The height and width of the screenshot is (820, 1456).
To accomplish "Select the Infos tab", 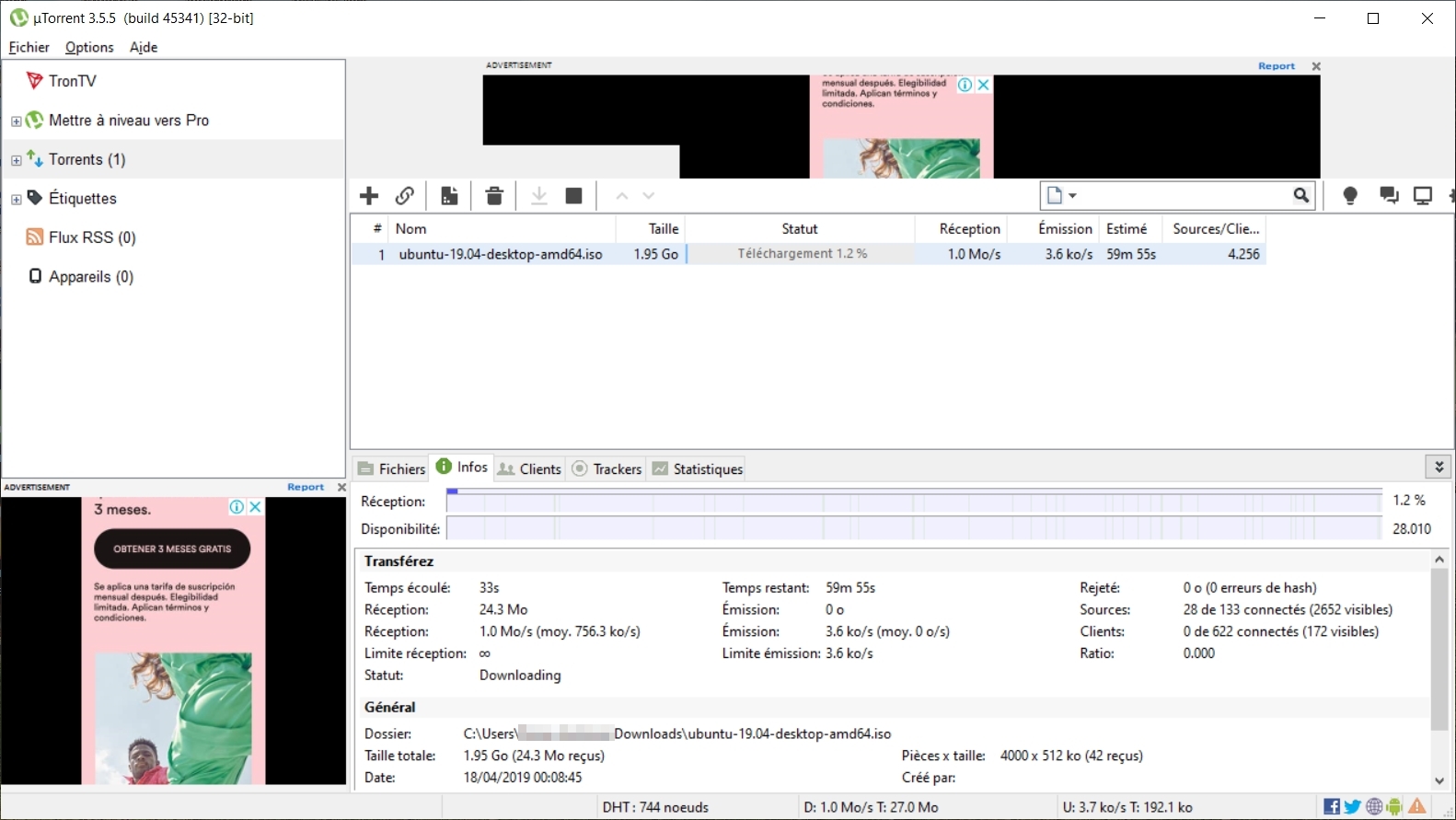I will coord(462,467).
